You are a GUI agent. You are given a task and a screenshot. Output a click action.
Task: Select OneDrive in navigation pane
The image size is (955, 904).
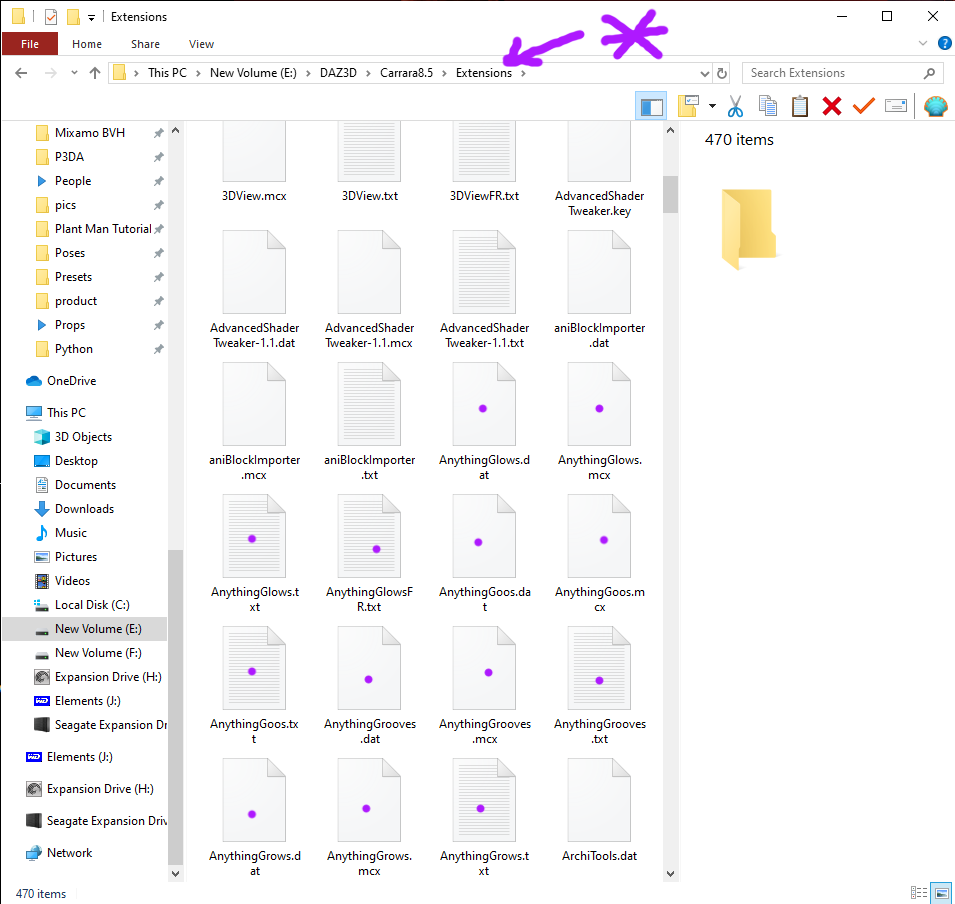pyautogui.click(x=72, y=381)
